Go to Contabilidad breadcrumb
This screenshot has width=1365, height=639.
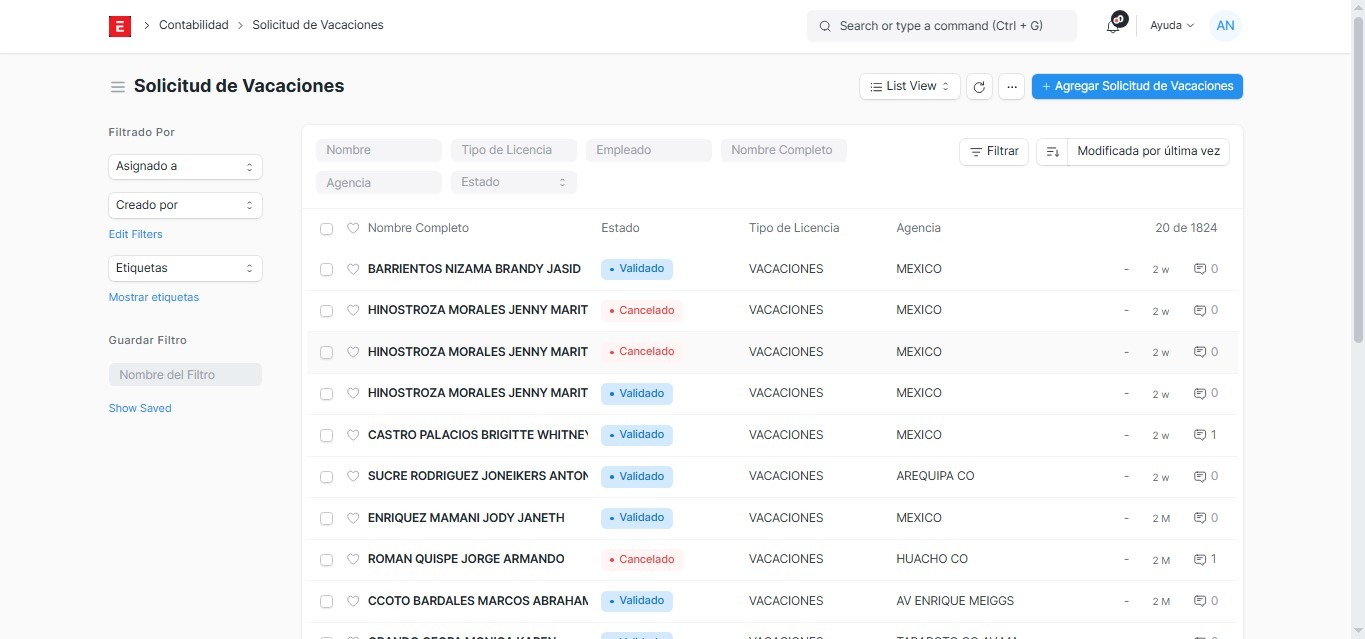coord(193,25)
